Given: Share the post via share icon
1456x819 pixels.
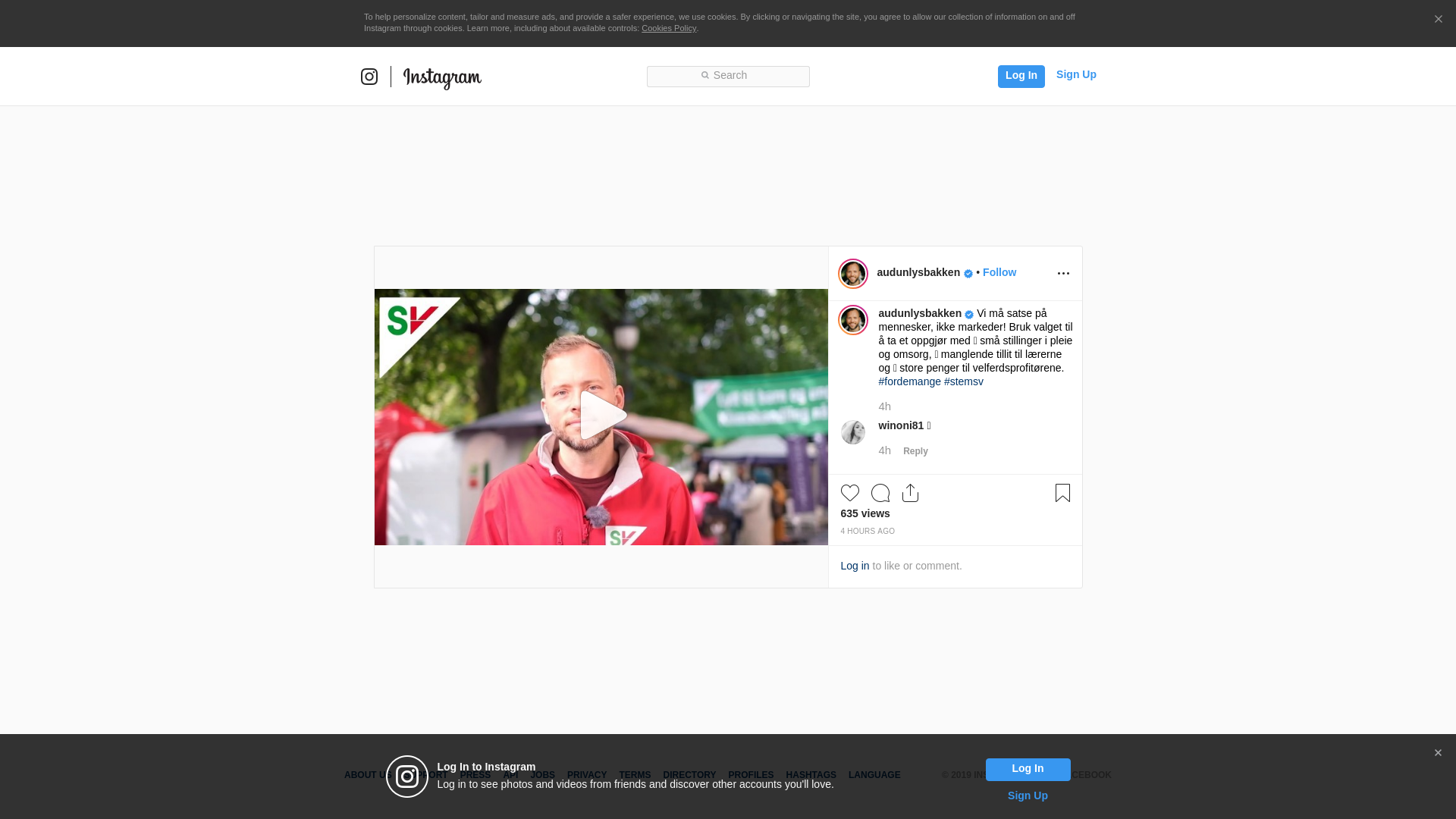Looking at the screenshot, I should point(911,493).
